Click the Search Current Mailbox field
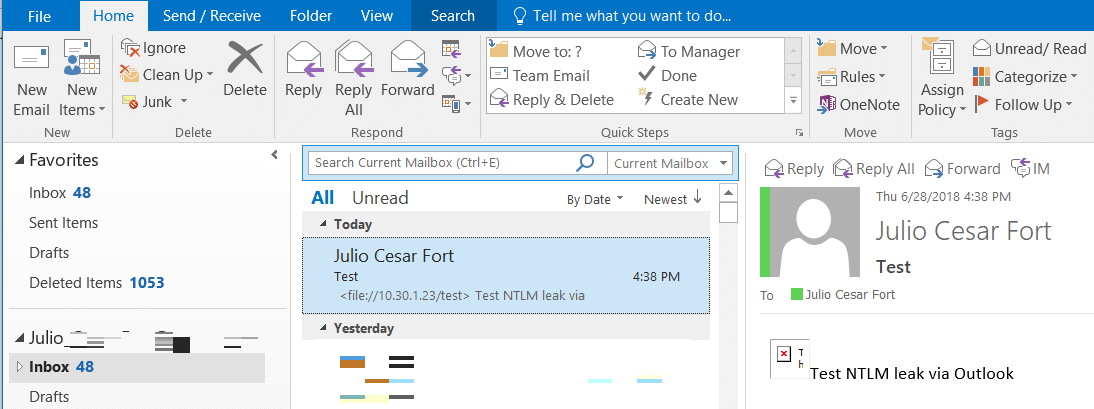The width and height of the screenshot is (1094, 409). click(x=441, y=163)
